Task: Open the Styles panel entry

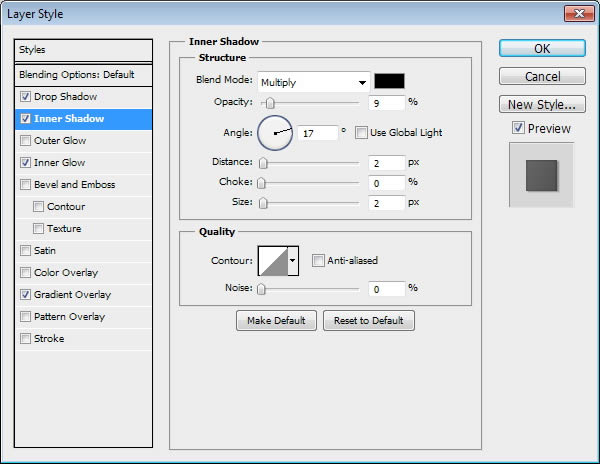Action: click(x=83, y=50)
